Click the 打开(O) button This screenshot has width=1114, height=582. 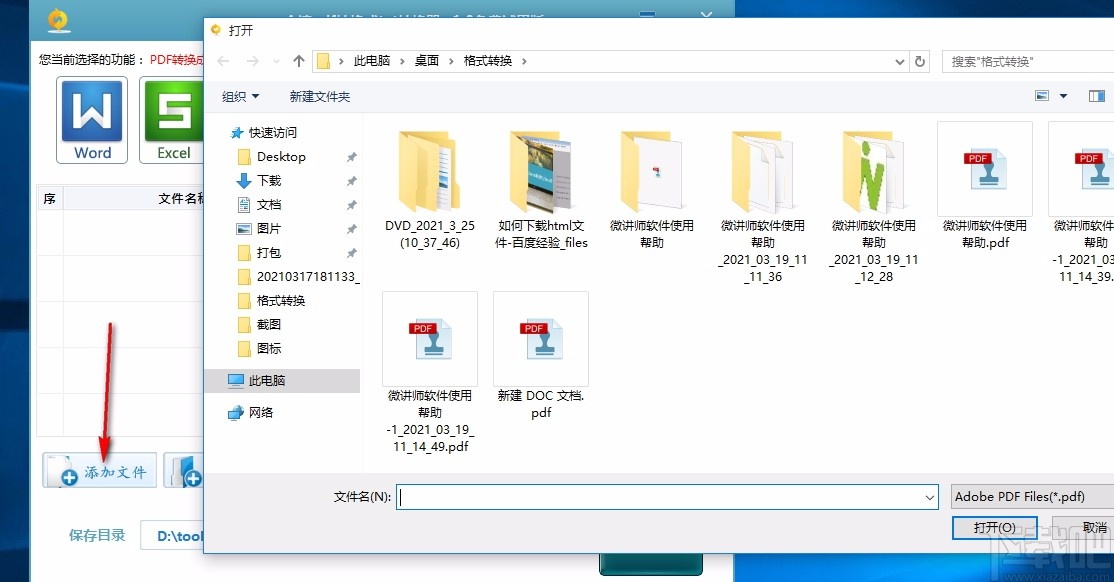pyautogui.click(x=994, y=527)
